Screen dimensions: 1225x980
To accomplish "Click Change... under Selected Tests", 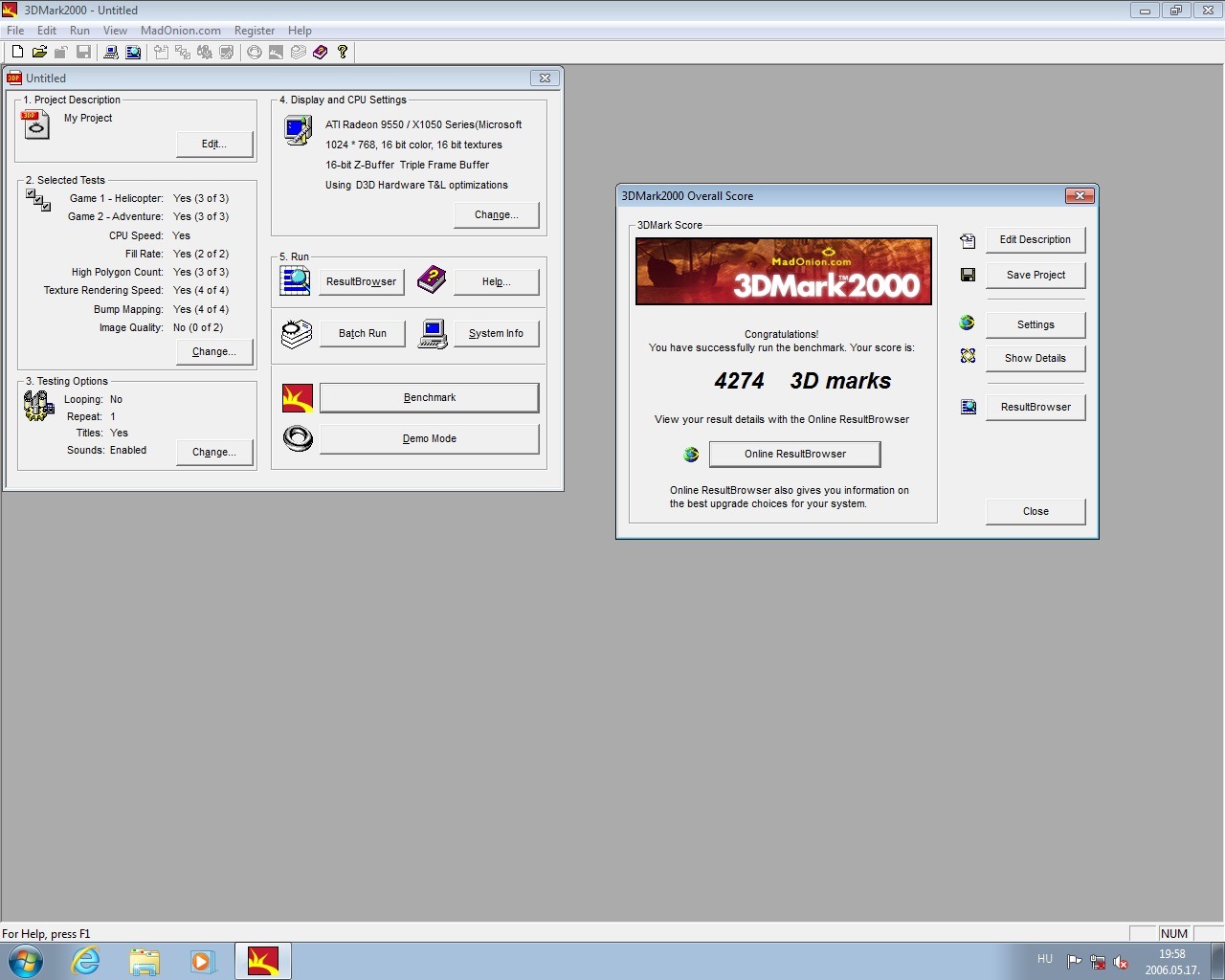I will [214, 352].
